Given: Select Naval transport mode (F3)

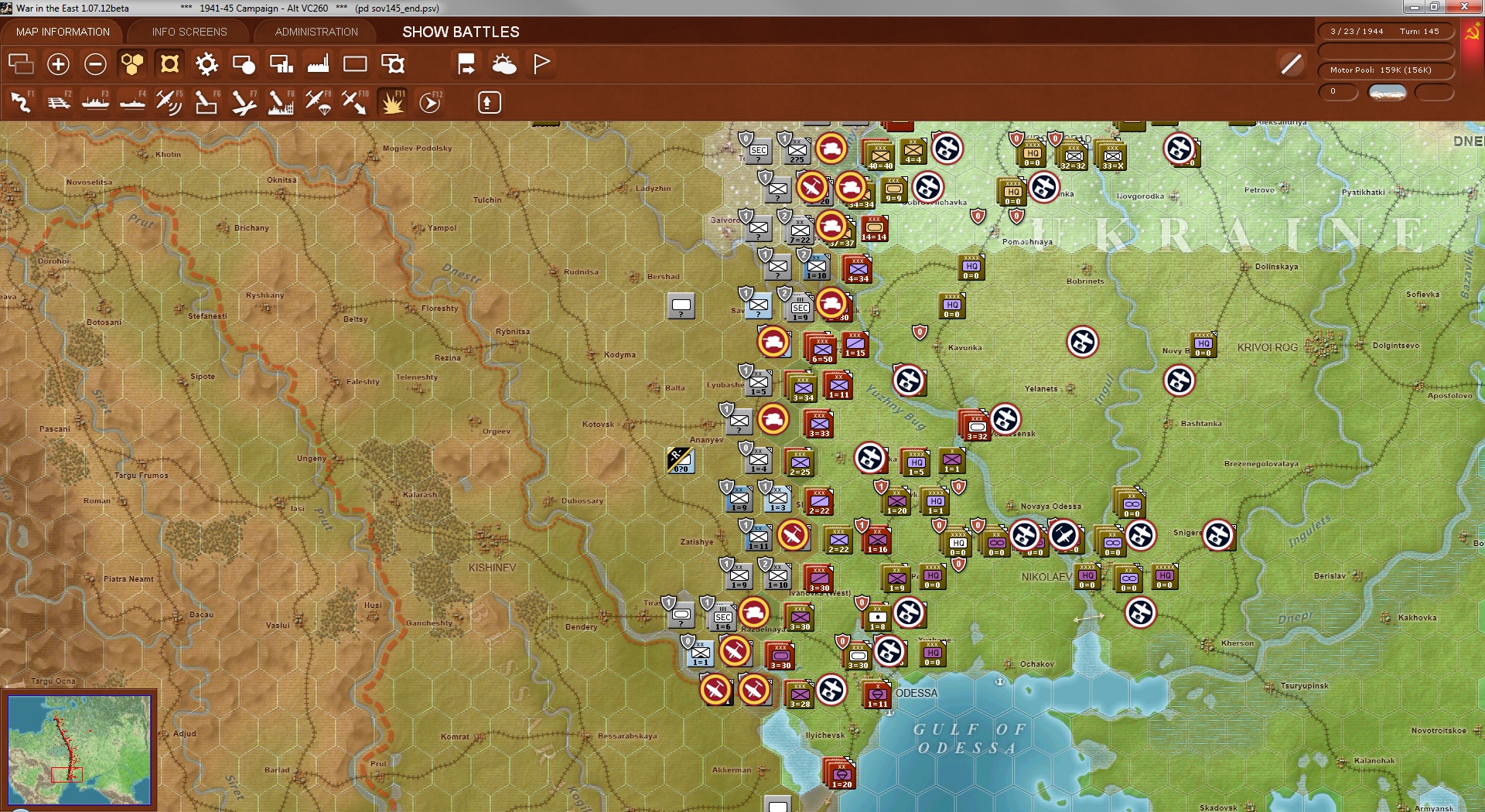Looking at the screenshot, I should [x=96, y=102].
